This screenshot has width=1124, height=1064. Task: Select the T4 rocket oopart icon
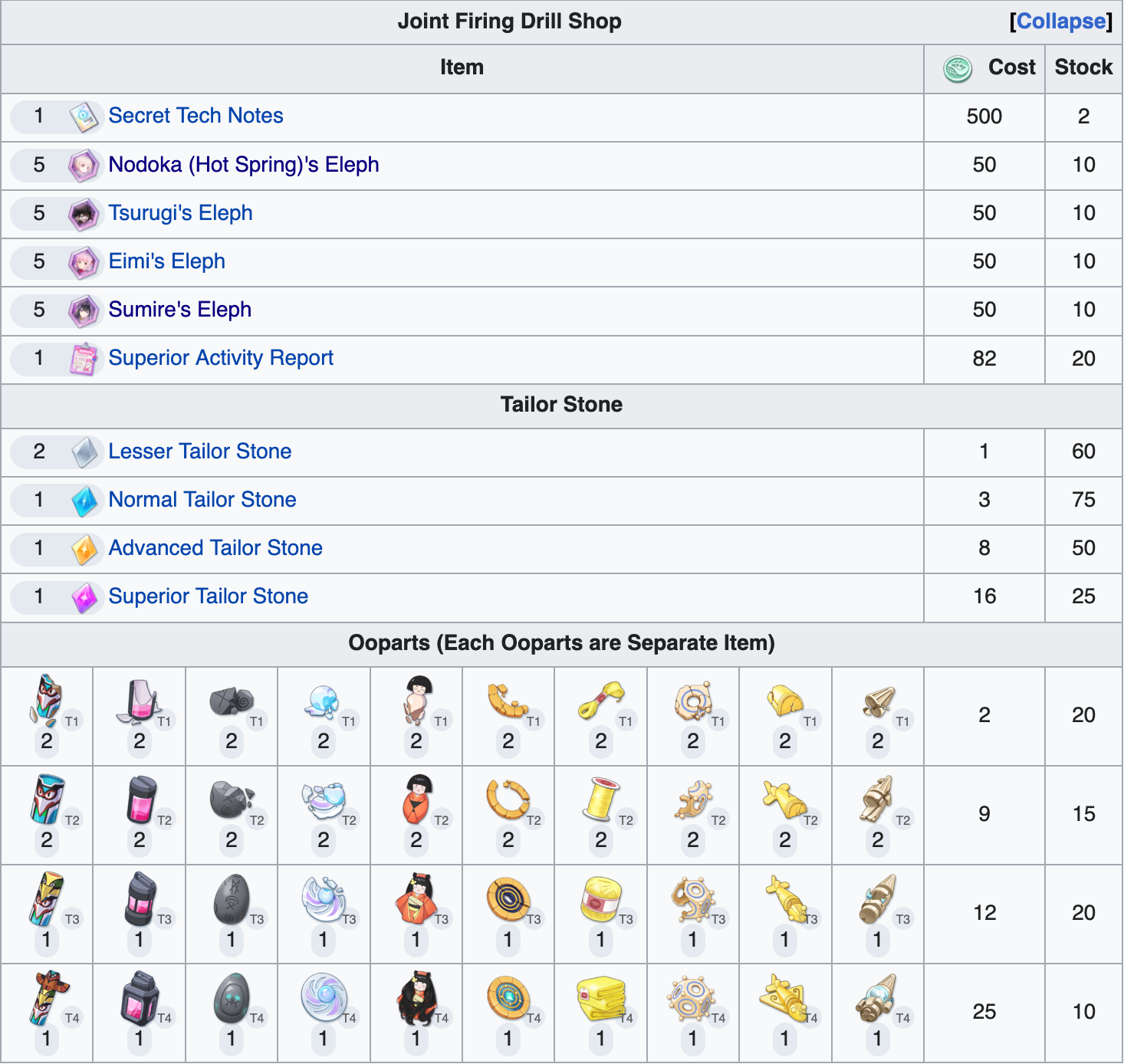[877, 997]
